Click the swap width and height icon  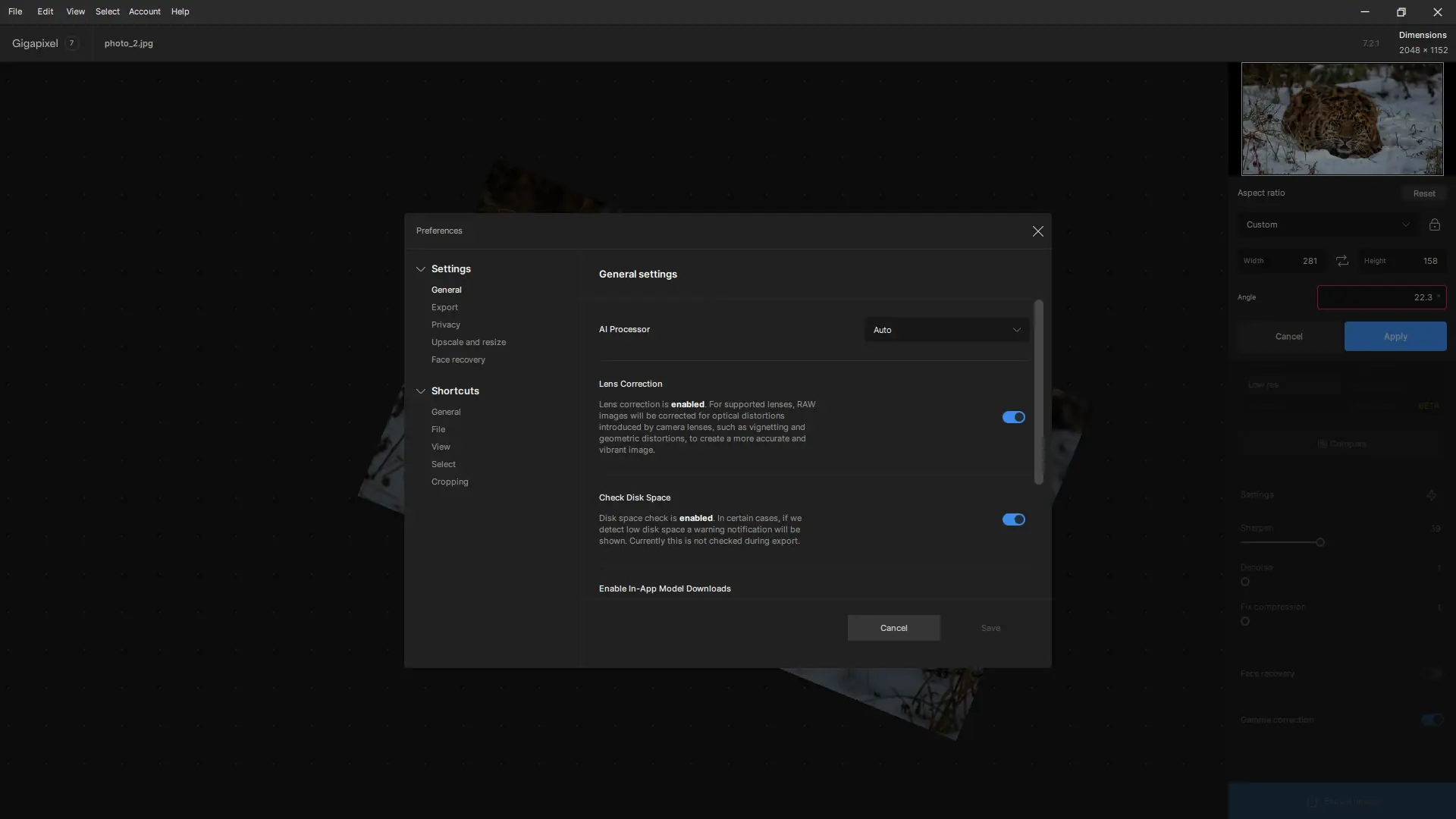[1342, 261]
